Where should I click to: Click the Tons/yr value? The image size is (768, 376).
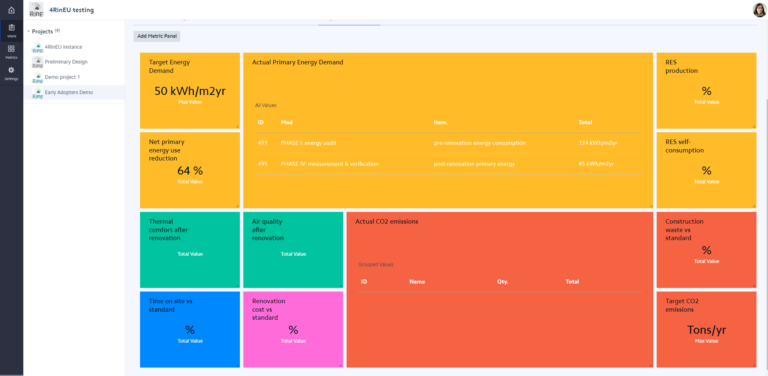(x=706, y=330)
